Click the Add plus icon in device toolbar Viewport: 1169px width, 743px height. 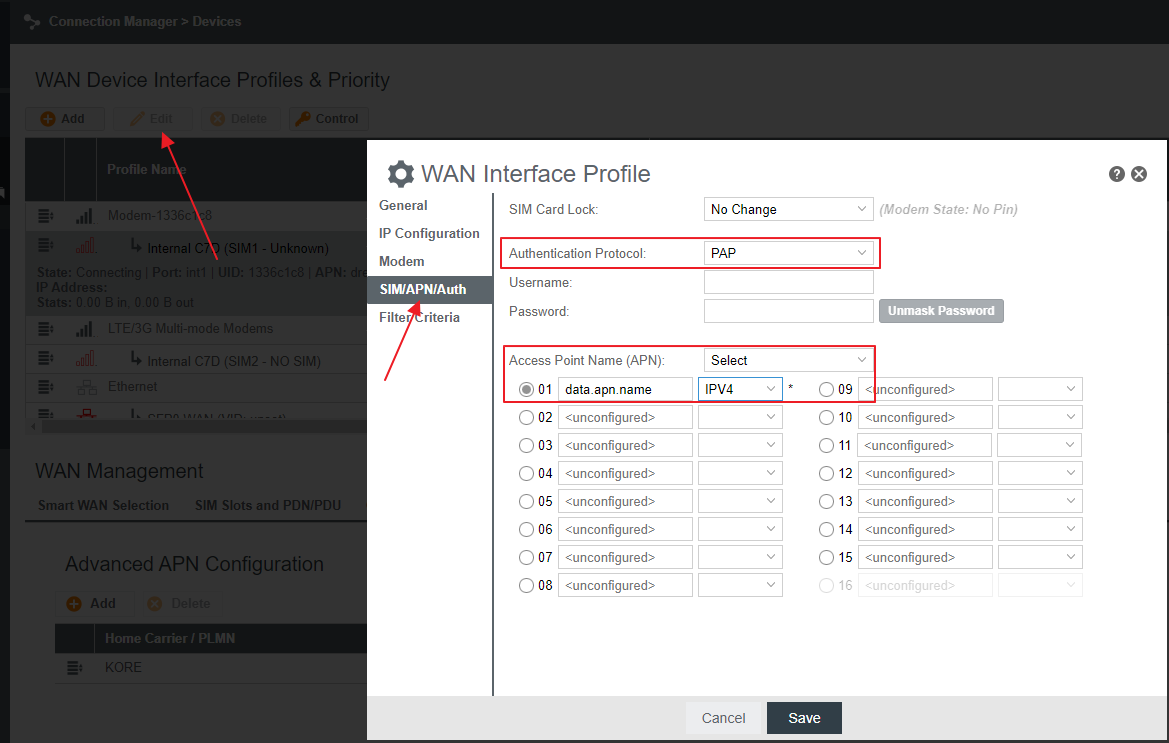pos(48,119)
